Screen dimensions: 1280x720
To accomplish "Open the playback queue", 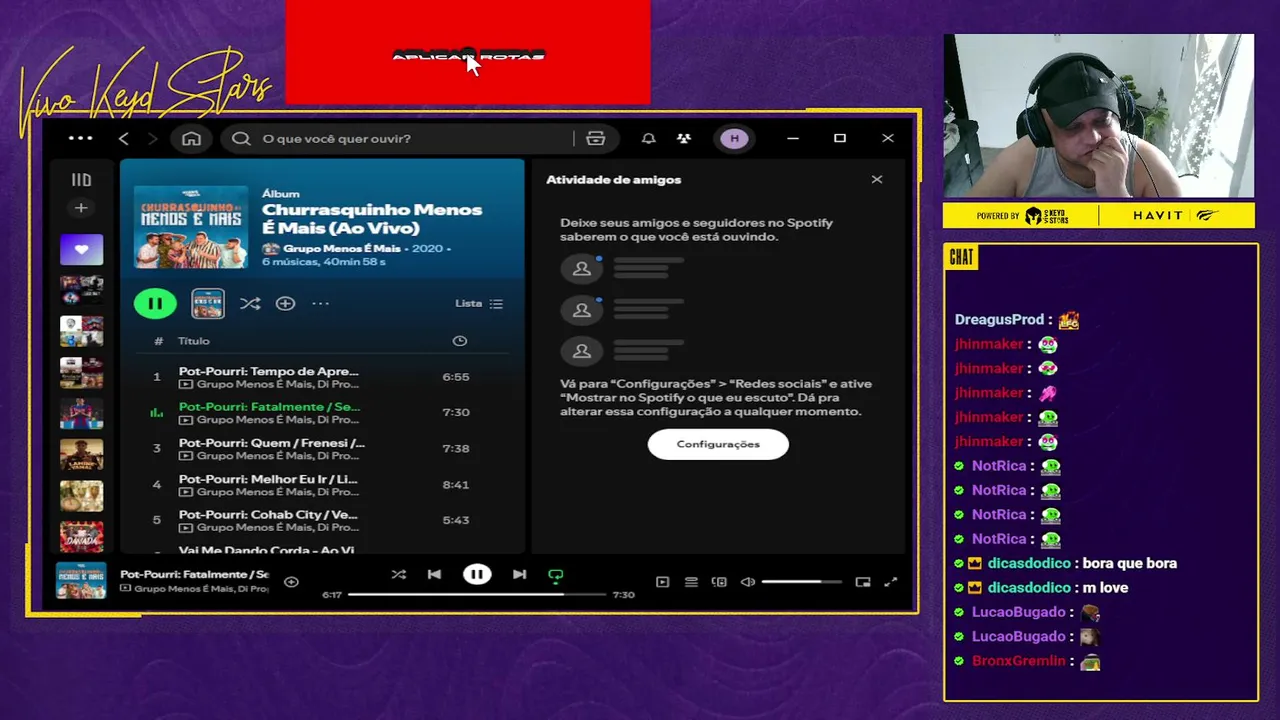I will 691,582.
